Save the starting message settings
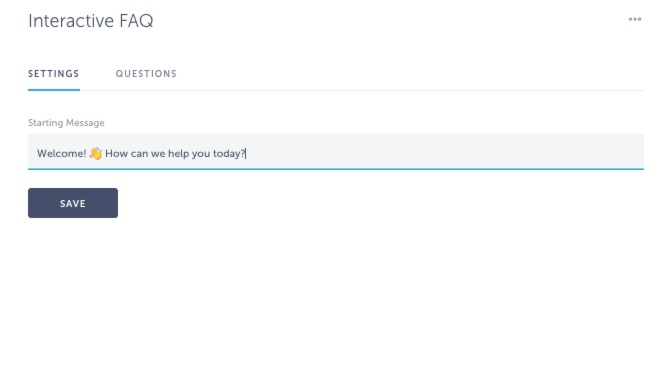The width and height of the screenshot is (664, 391). pos(73,203)
